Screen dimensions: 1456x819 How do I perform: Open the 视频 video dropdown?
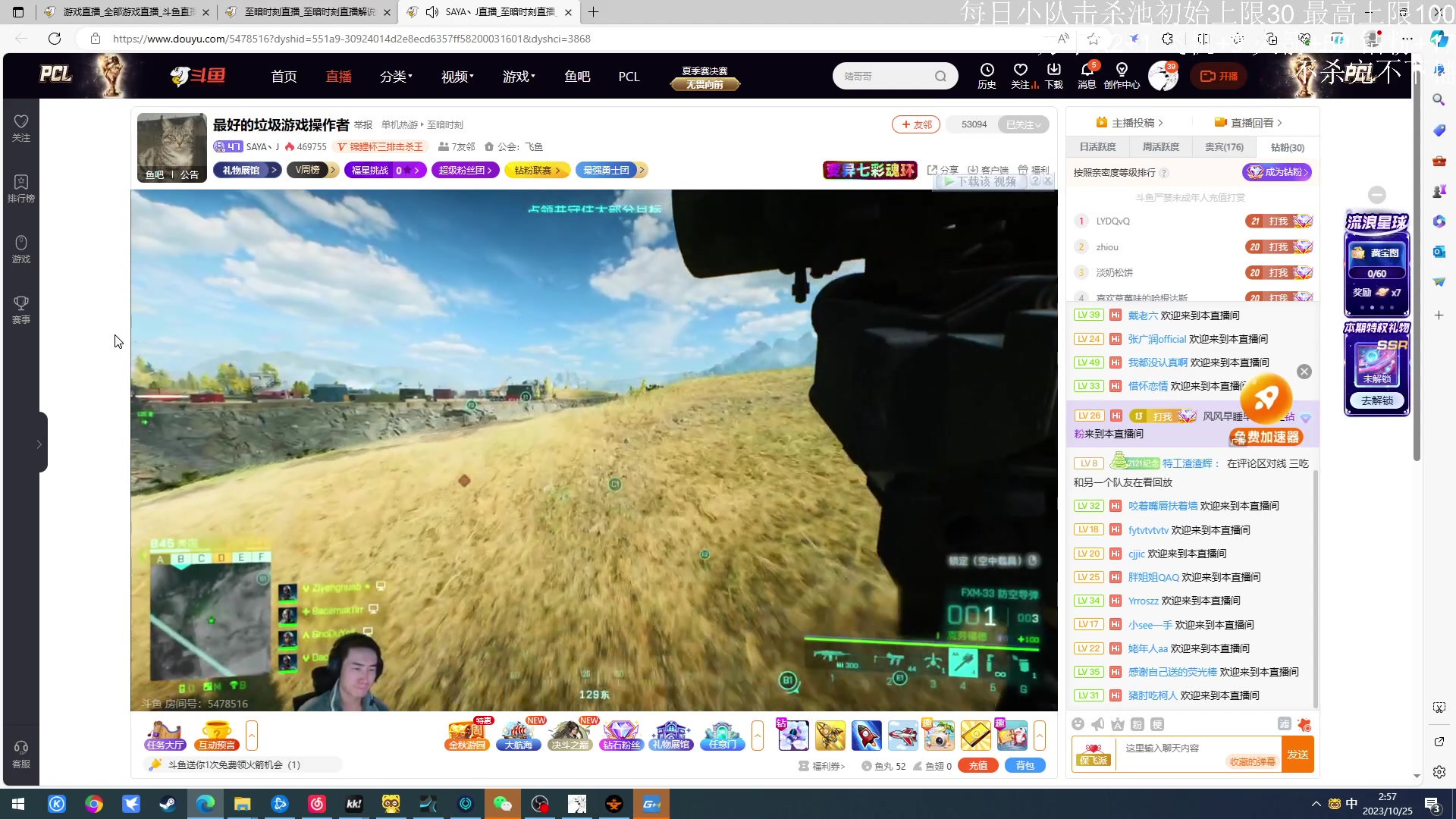(x=457, y=77)
